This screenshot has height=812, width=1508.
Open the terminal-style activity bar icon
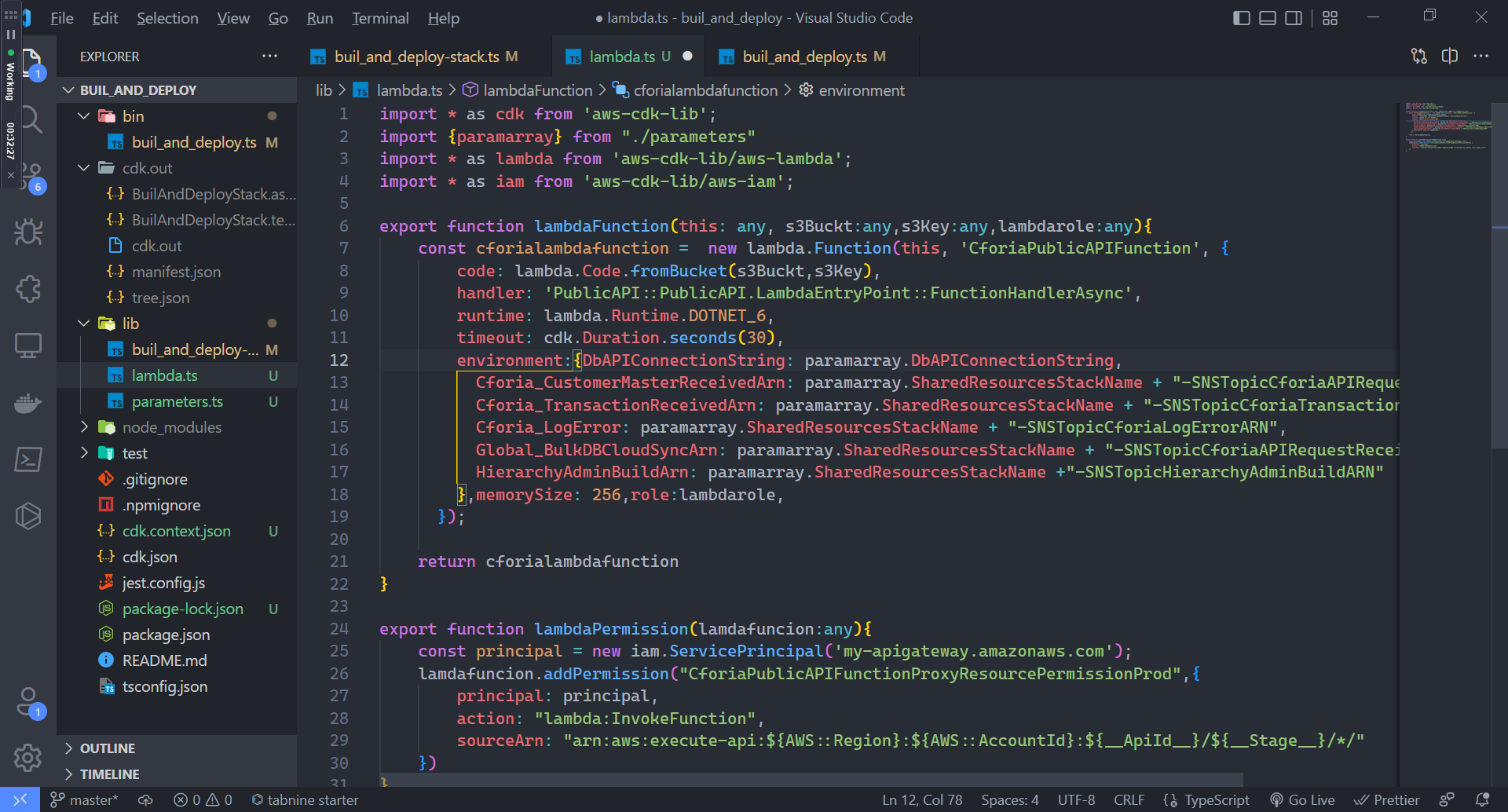(28, 459)
